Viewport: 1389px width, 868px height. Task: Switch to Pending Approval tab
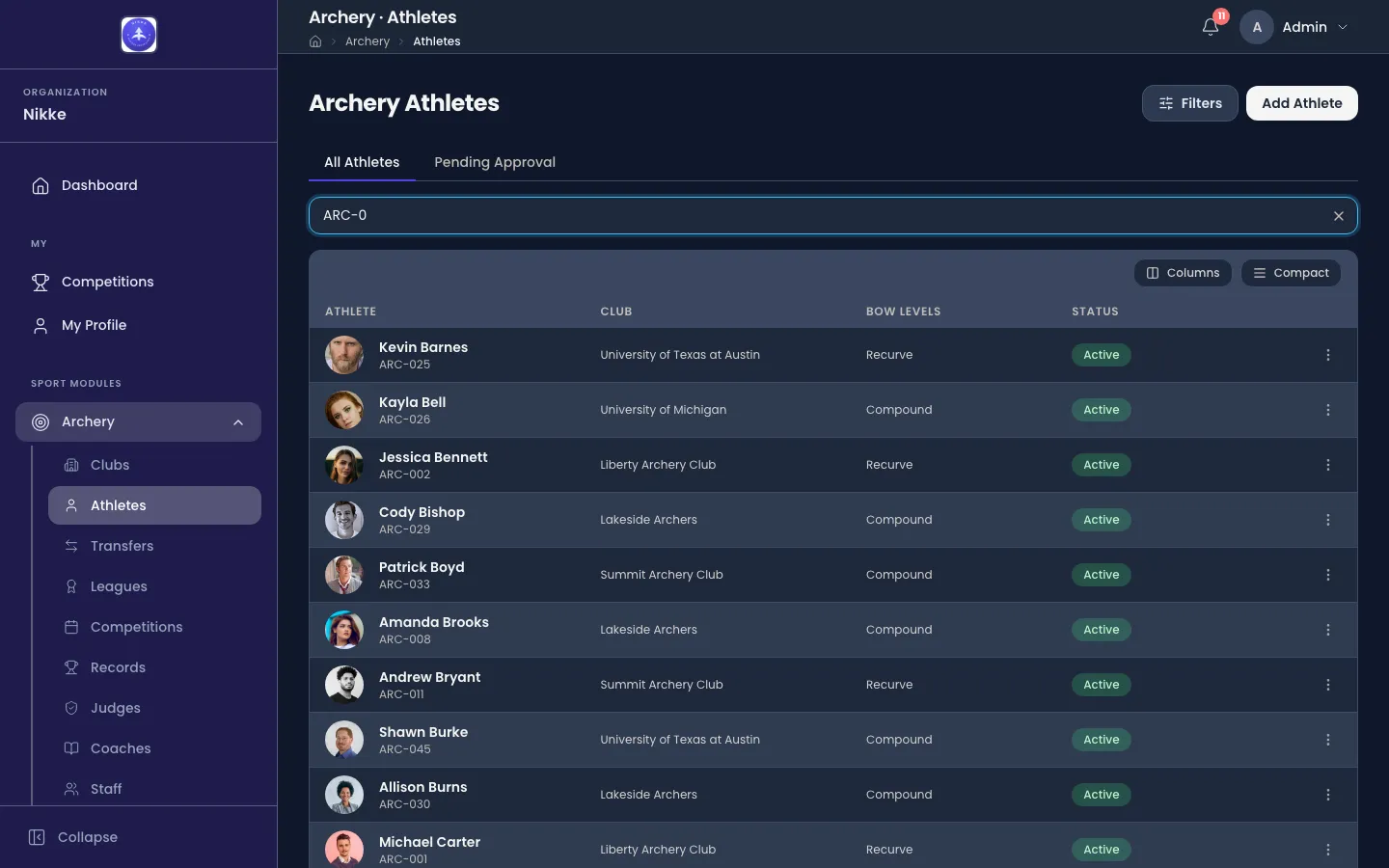[x=495, y=162]
